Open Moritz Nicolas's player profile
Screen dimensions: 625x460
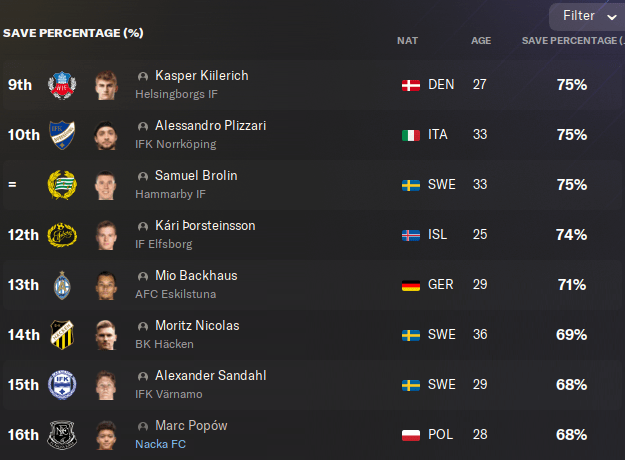[x=197, y=326]
